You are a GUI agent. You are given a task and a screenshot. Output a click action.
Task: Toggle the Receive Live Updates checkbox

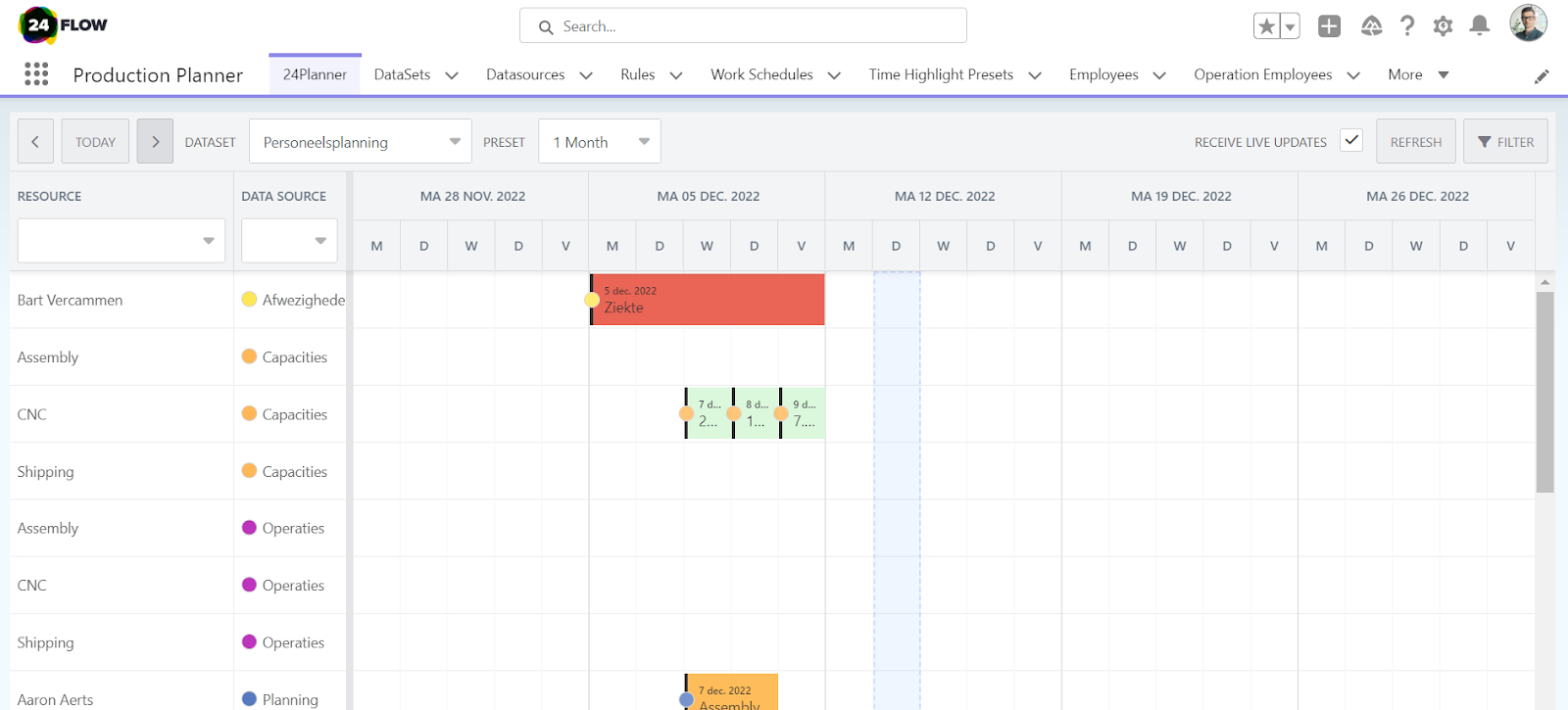(1351, 140)
